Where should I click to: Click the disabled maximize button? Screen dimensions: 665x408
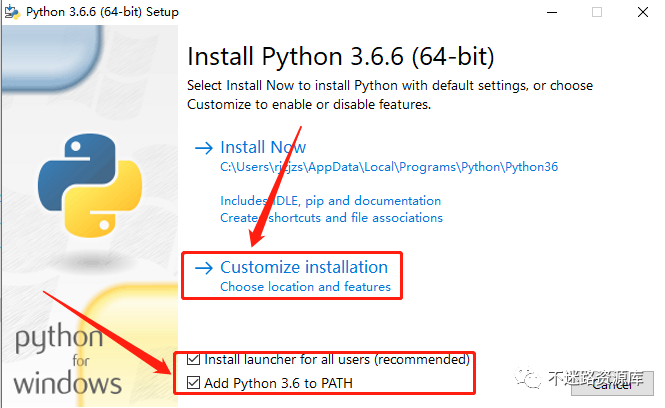coord(597,12)
